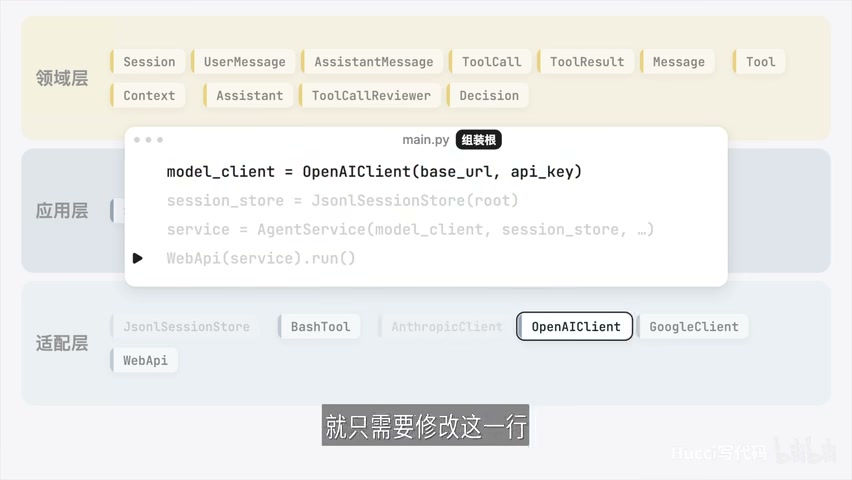Click the ToolCallReviewer chip
This screenshot has width=852, height=480.
pyautogui.click(x=370, y=96)
